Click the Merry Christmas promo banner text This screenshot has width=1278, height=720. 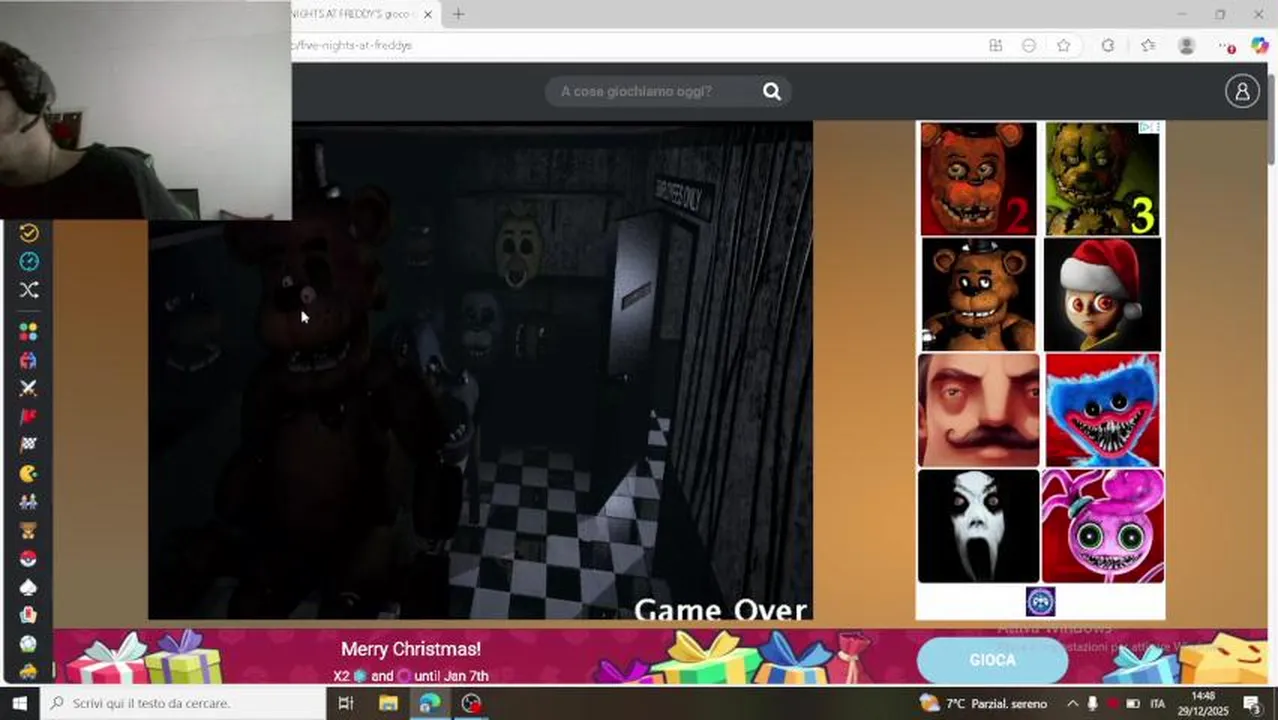tap(411, 649)
